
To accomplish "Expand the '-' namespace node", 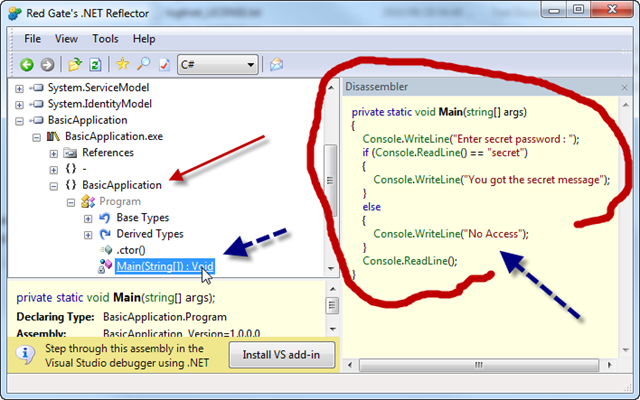I will pos(53,170).
